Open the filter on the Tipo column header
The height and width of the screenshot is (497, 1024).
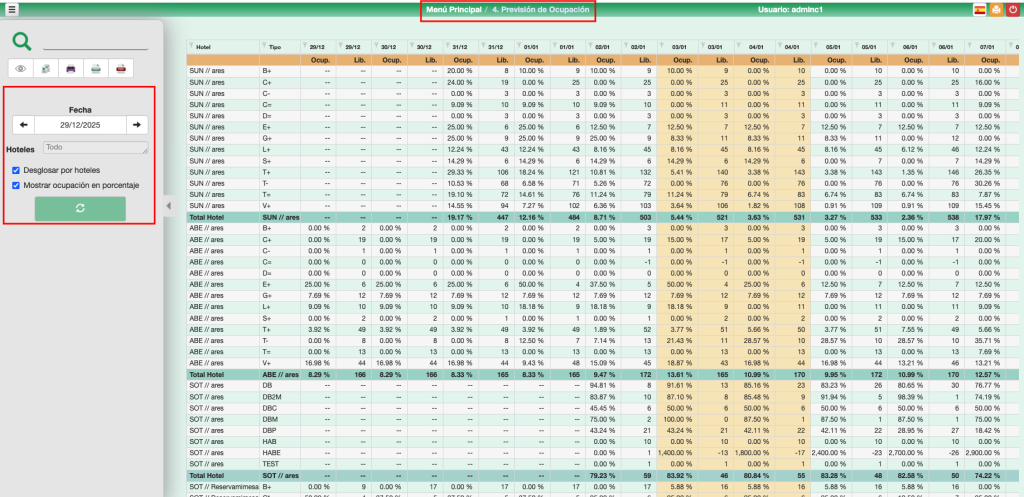coord(264,46)
